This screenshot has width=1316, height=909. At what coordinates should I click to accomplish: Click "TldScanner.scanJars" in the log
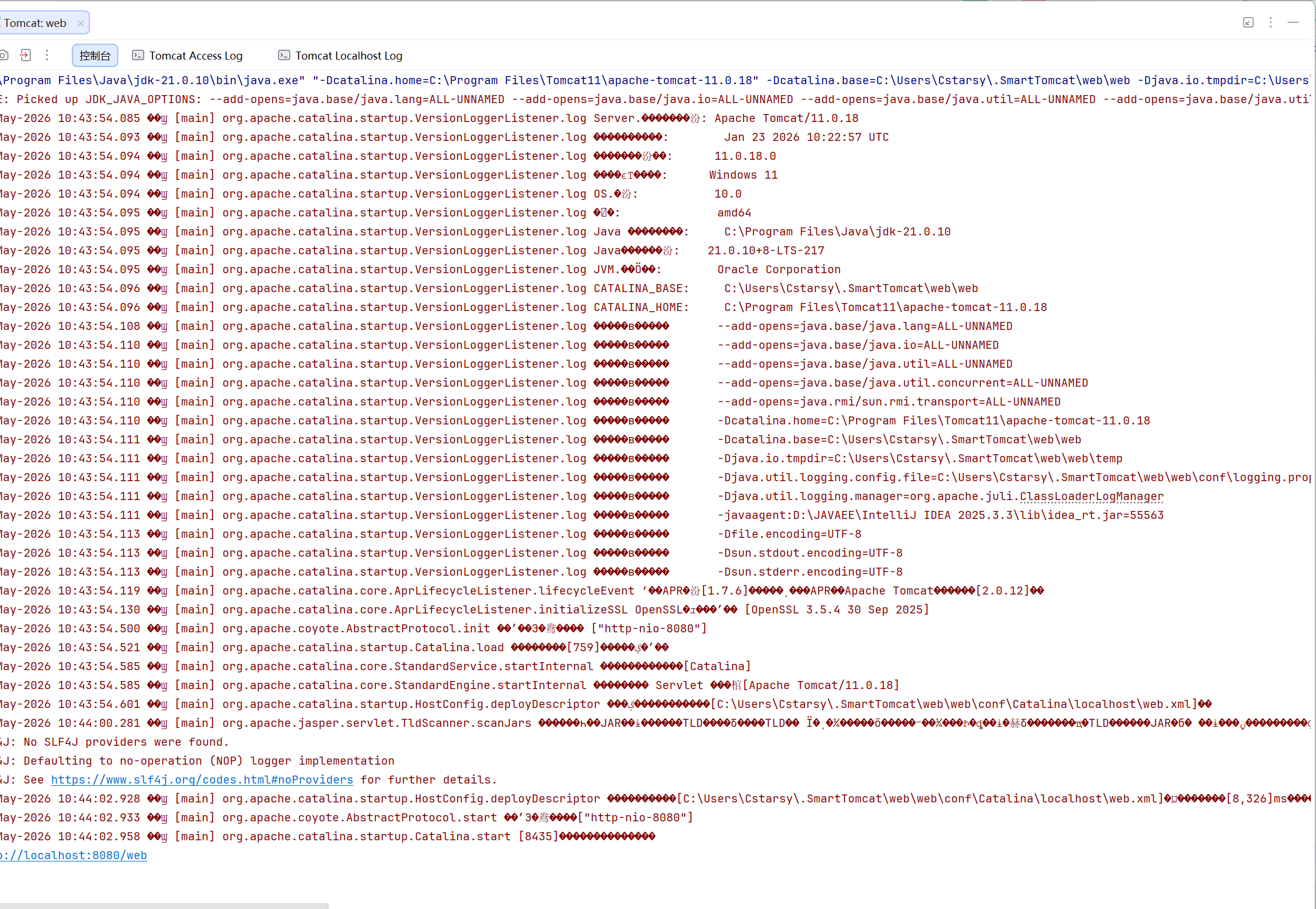[x=466, y=723]
